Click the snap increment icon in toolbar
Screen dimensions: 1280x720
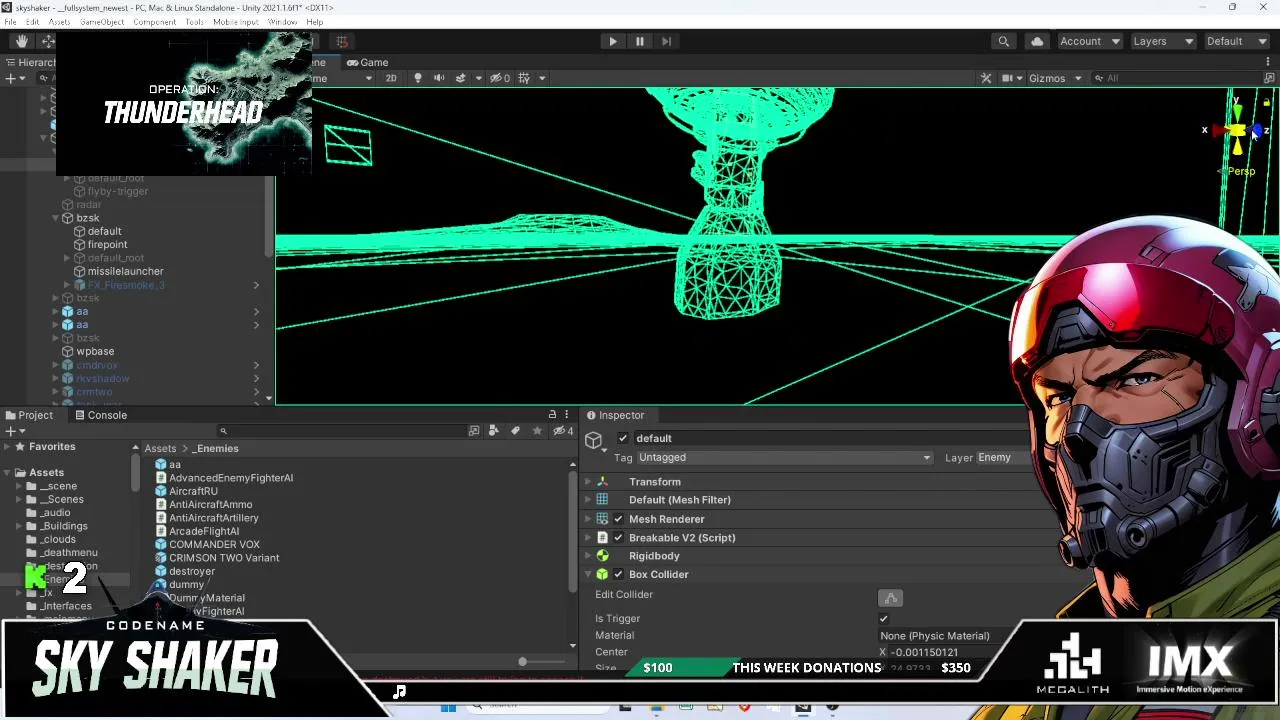[x=341, y=41]
